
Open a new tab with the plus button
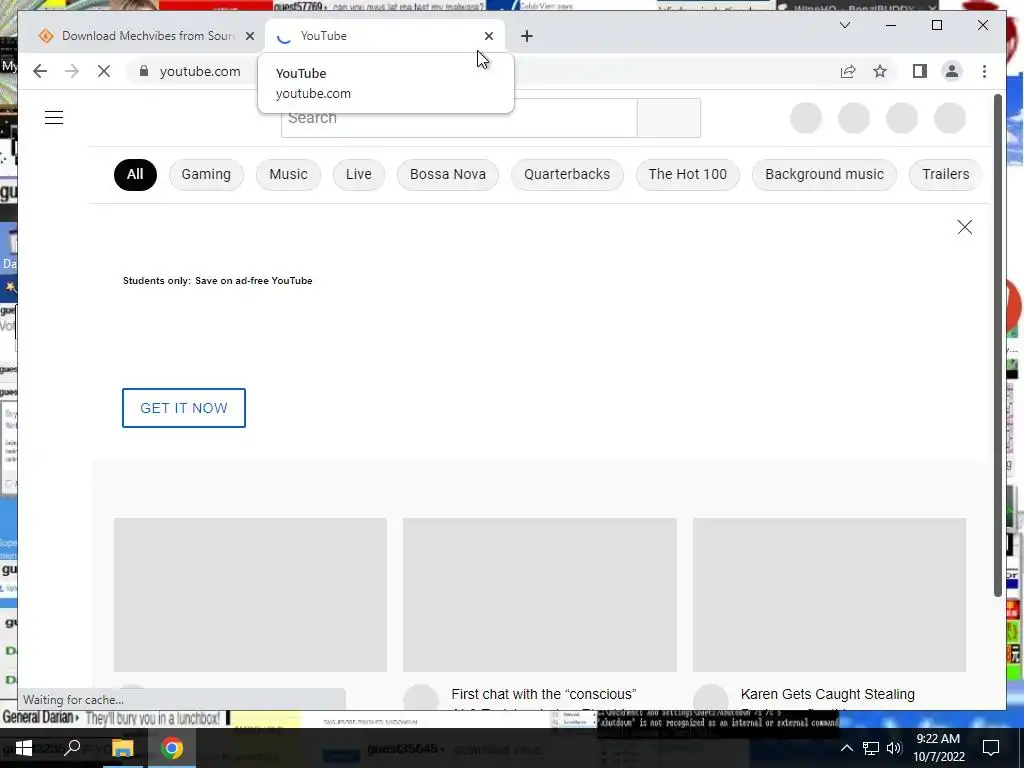pyautogui.click(x=527, y=36)
